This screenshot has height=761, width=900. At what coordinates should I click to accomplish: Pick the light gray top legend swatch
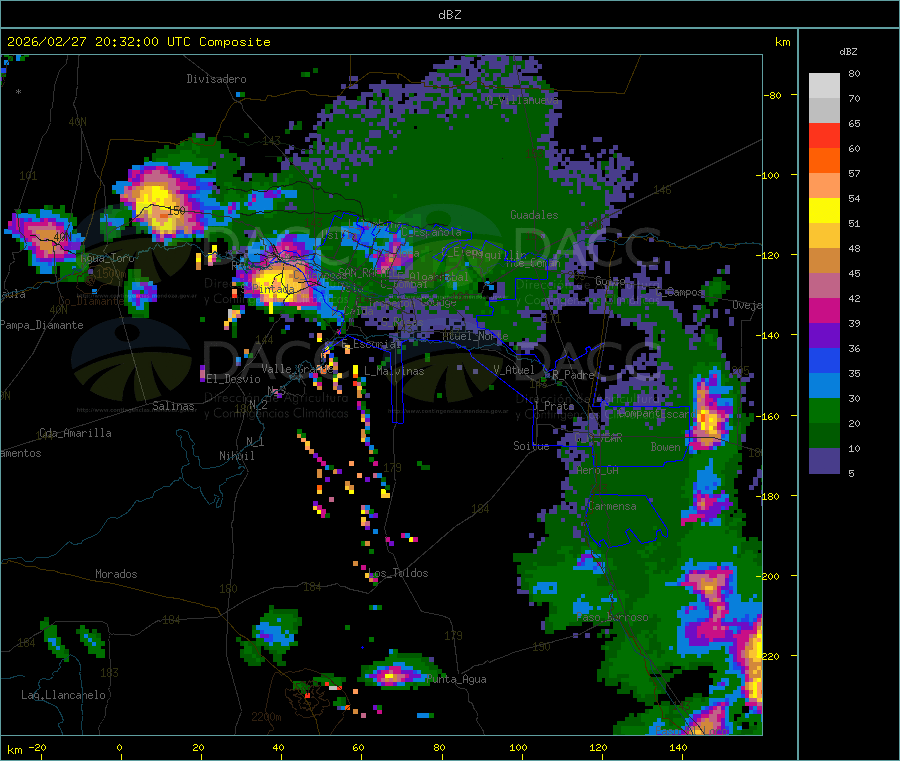[824, 86]
